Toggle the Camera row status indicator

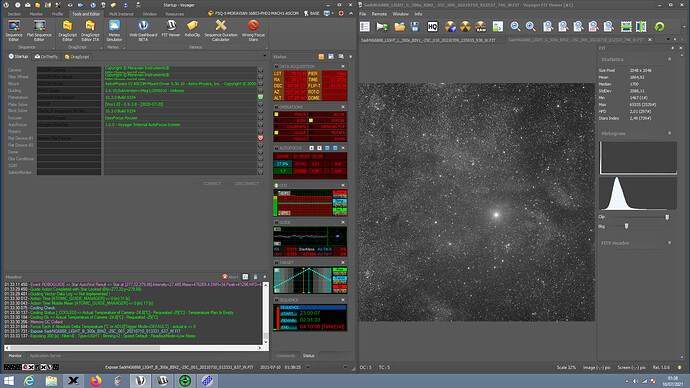coord(261,70)
